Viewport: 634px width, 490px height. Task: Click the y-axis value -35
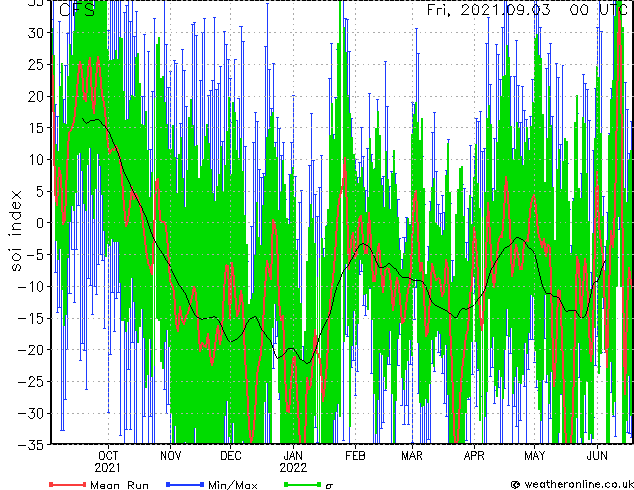31,445
